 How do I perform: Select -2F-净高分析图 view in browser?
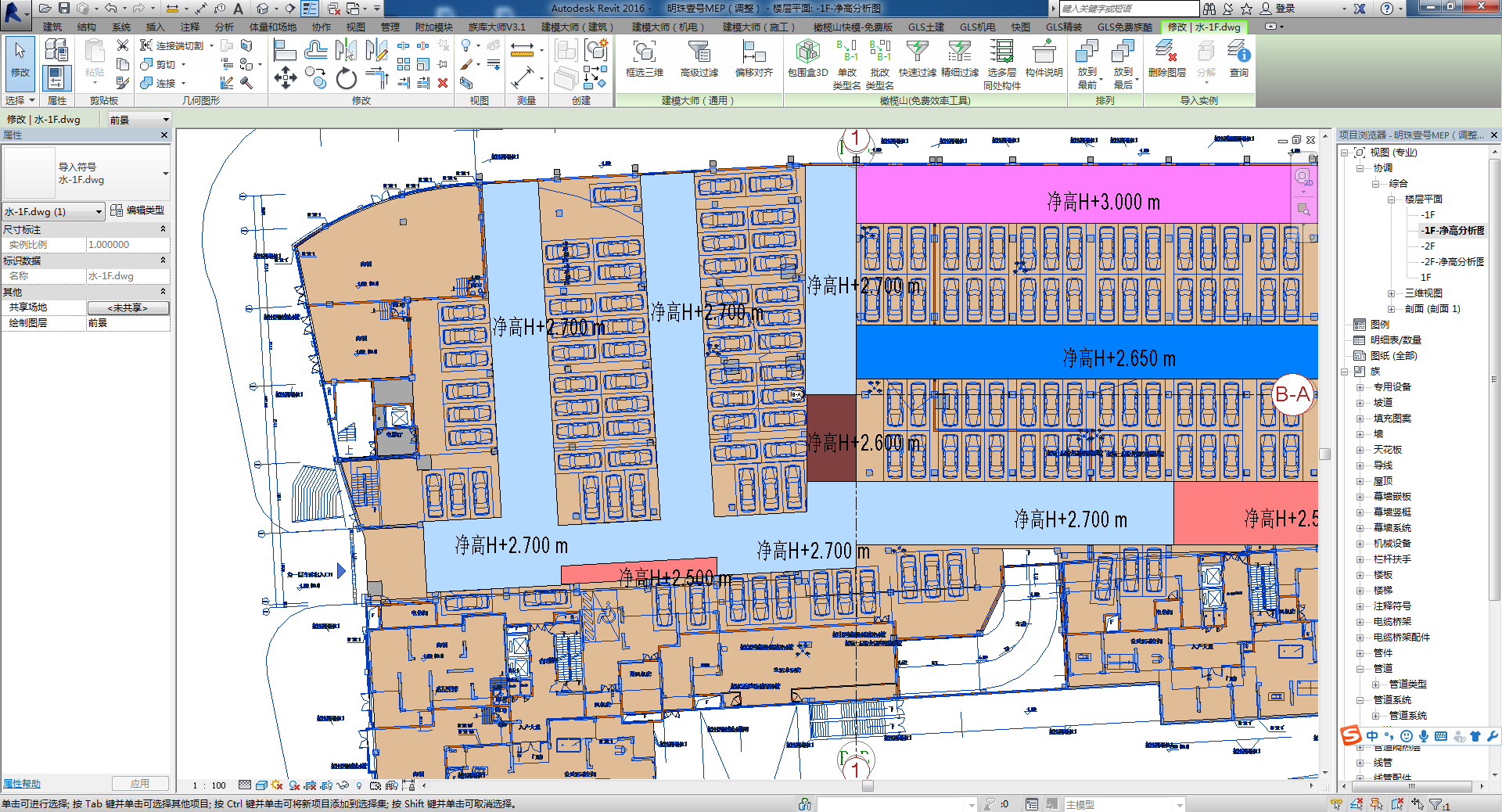click(x=1452, y=262)
